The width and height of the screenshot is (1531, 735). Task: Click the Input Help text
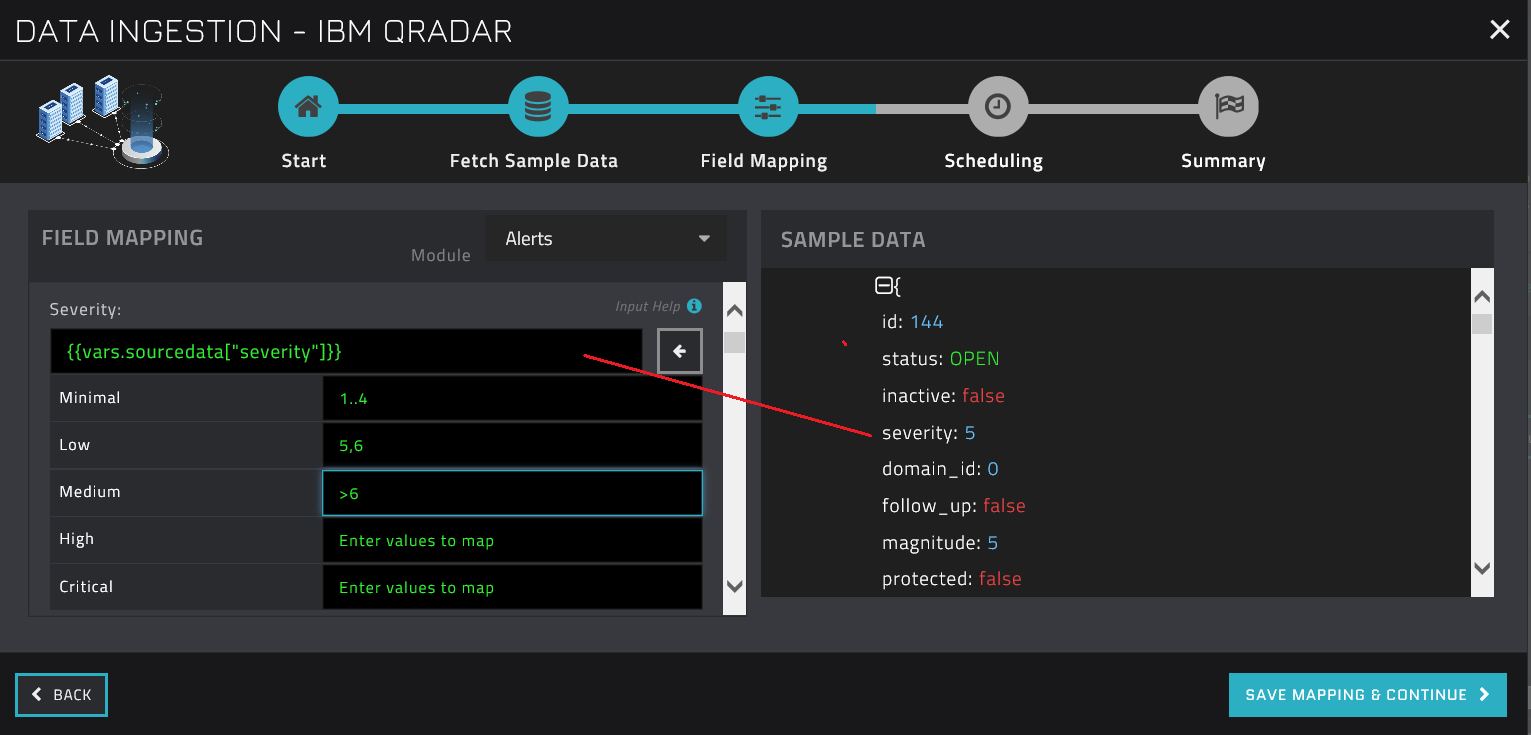(x=648, y=307)
